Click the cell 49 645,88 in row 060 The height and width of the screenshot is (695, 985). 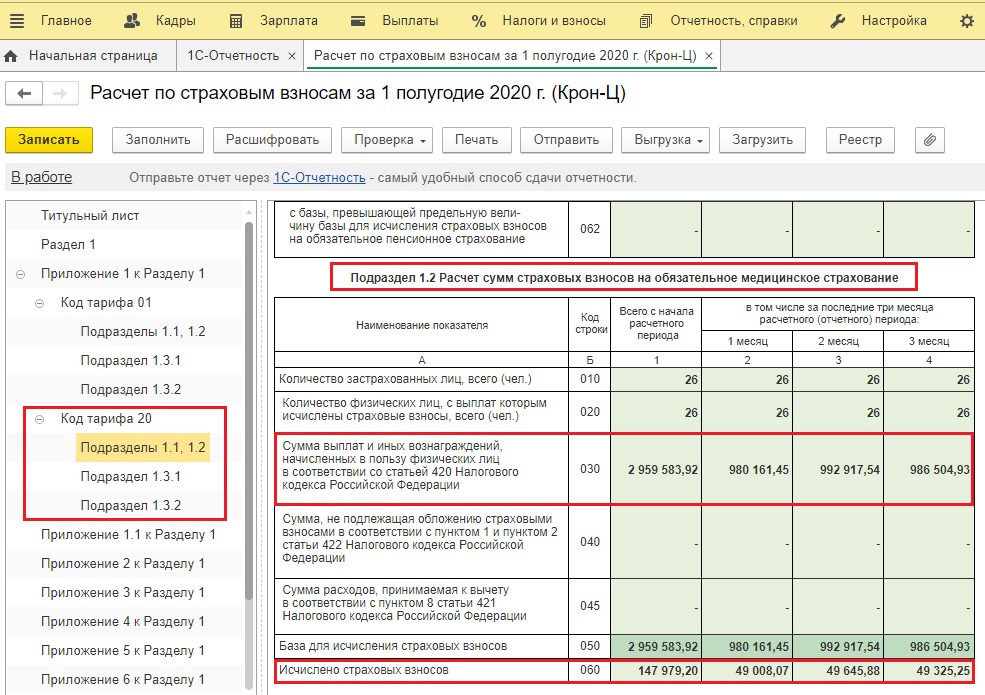tap(838, 670)
